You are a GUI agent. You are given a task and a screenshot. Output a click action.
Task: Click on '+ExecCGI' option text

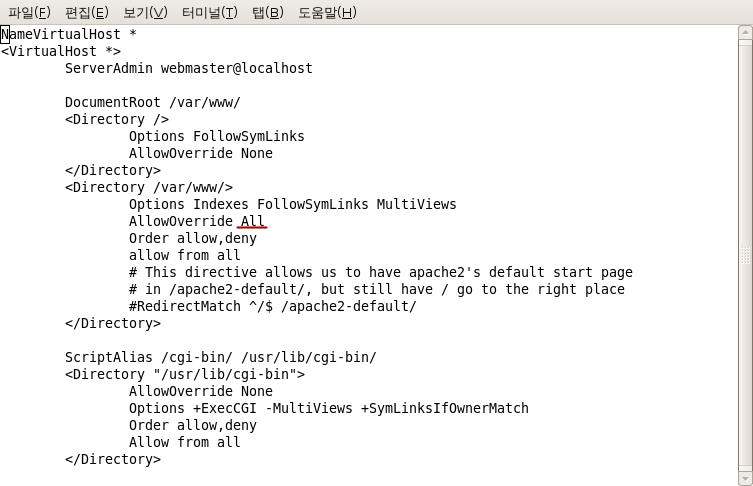(225, 408)
